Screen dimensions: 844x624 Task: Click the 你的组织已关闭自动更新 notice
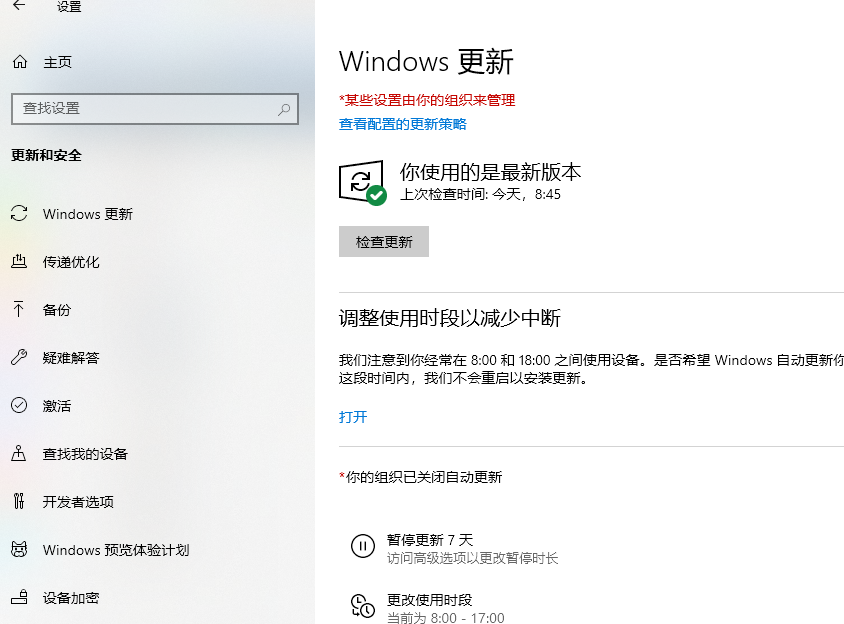(420, 477)
